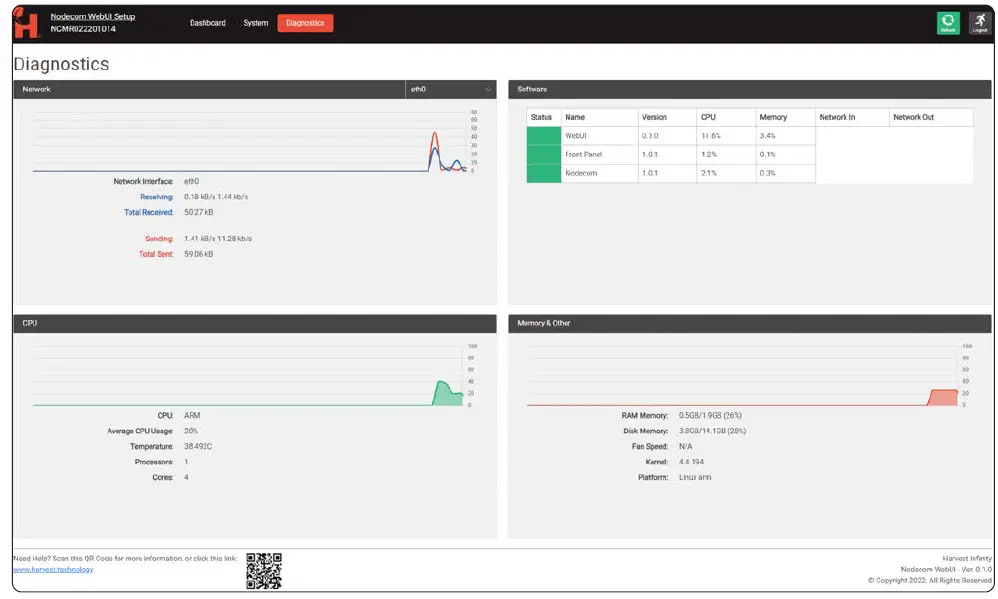Open the Dashboard tab
The height and width of the screenshot is (599, 998).
tap(207, 23)
